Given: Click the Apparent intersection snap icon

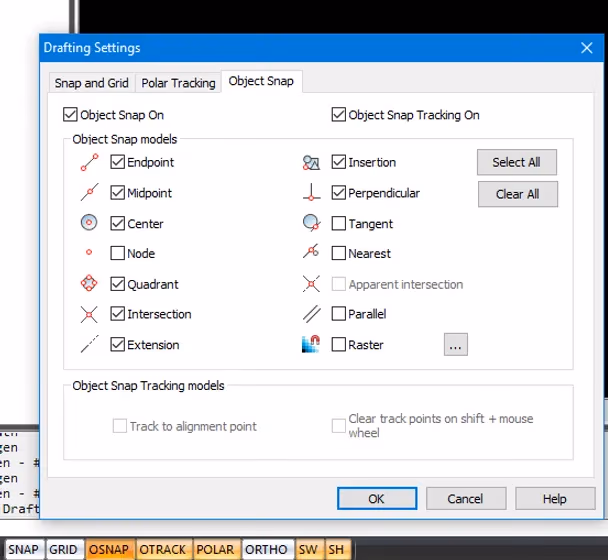Looking at the screenshot, I should pos(311,283).
